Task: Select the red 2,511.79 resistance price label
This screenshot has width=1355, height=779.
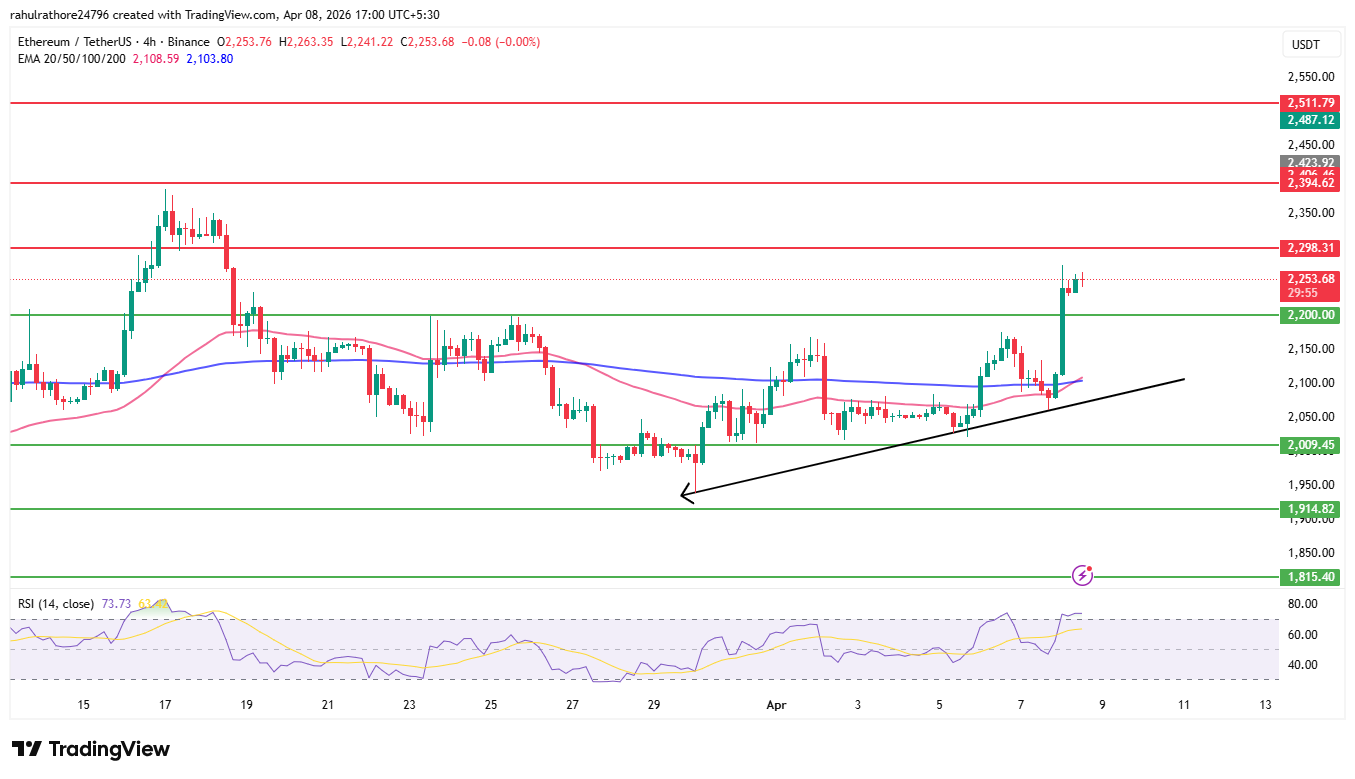Action: (x=1310, y=103)
